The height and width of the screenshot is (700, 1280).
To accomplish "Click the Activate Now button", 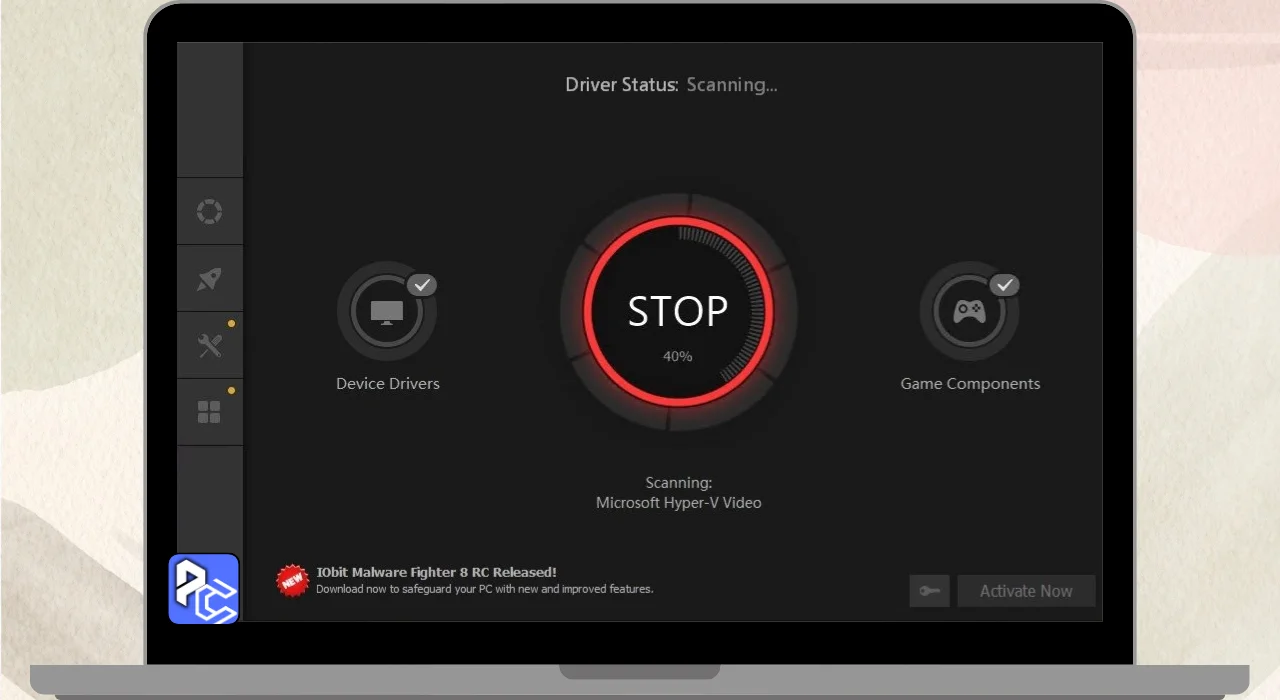I will coord(1026,591).
